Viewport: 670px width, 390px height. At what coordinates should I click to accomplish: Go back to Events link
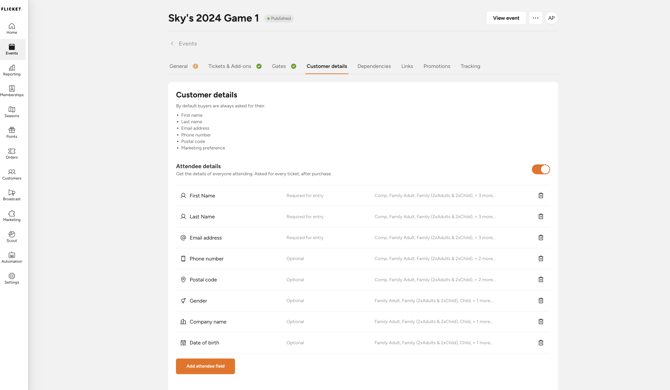pyautogui.click(x=188, y=44)
